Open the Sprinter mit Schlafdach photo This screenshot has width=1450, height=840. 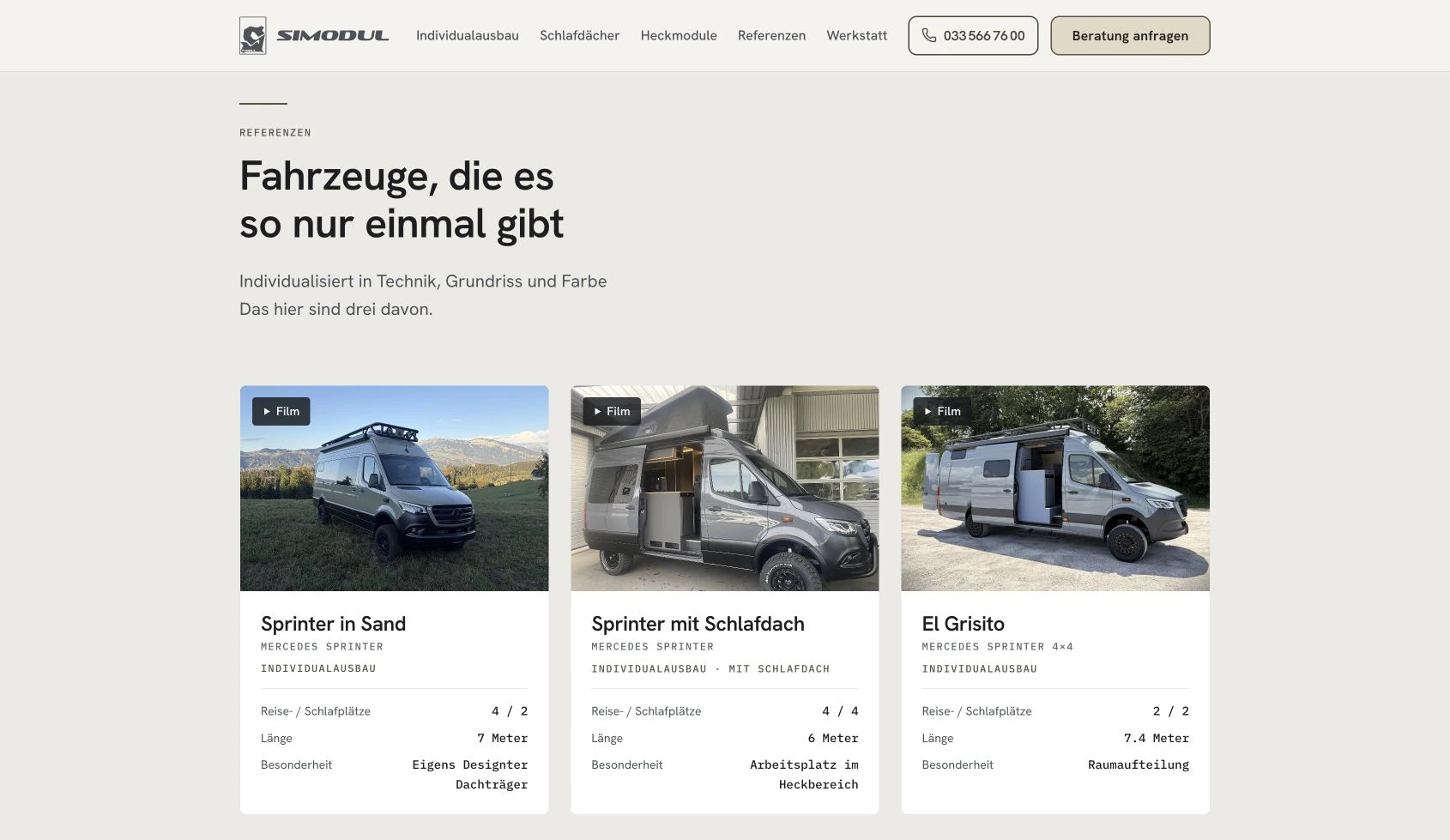(x=725, y=488)
